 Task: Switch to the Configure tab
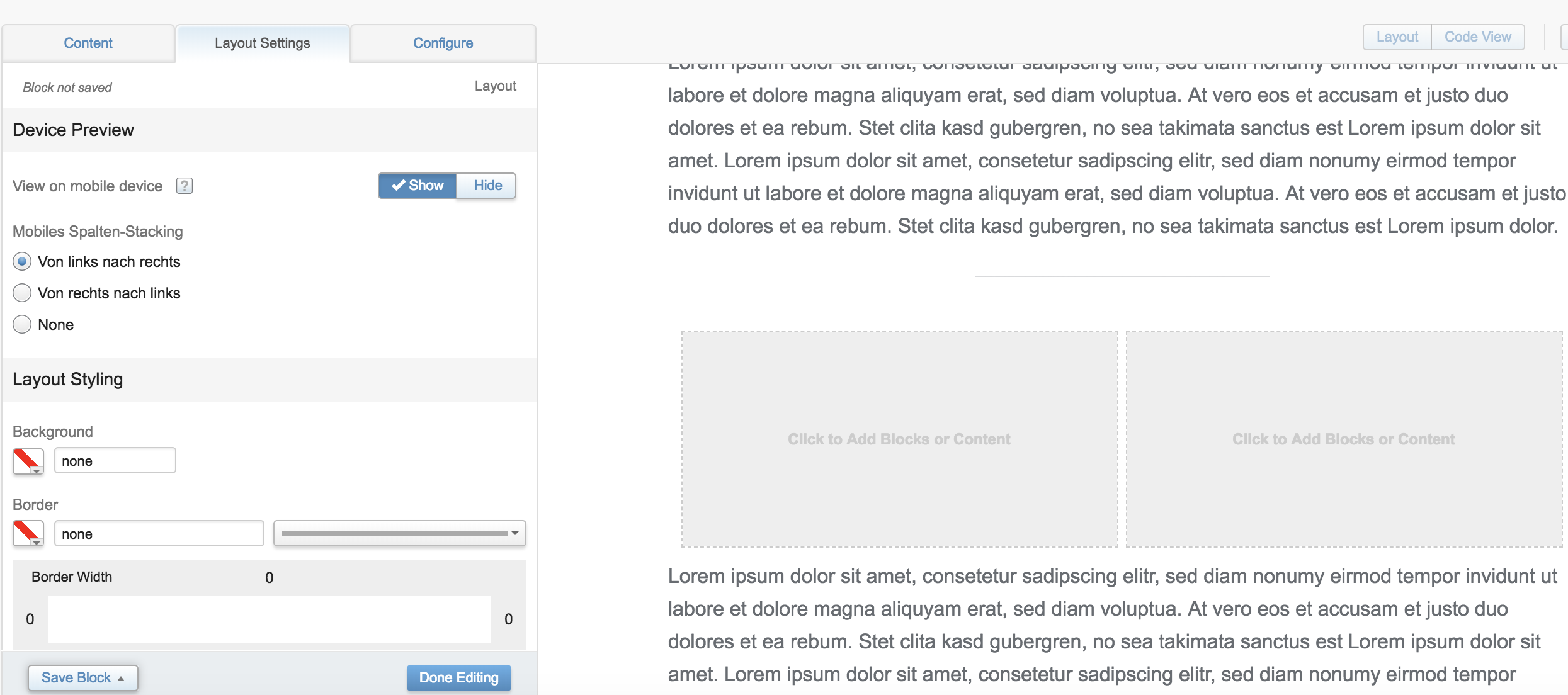tap(443, 42)
